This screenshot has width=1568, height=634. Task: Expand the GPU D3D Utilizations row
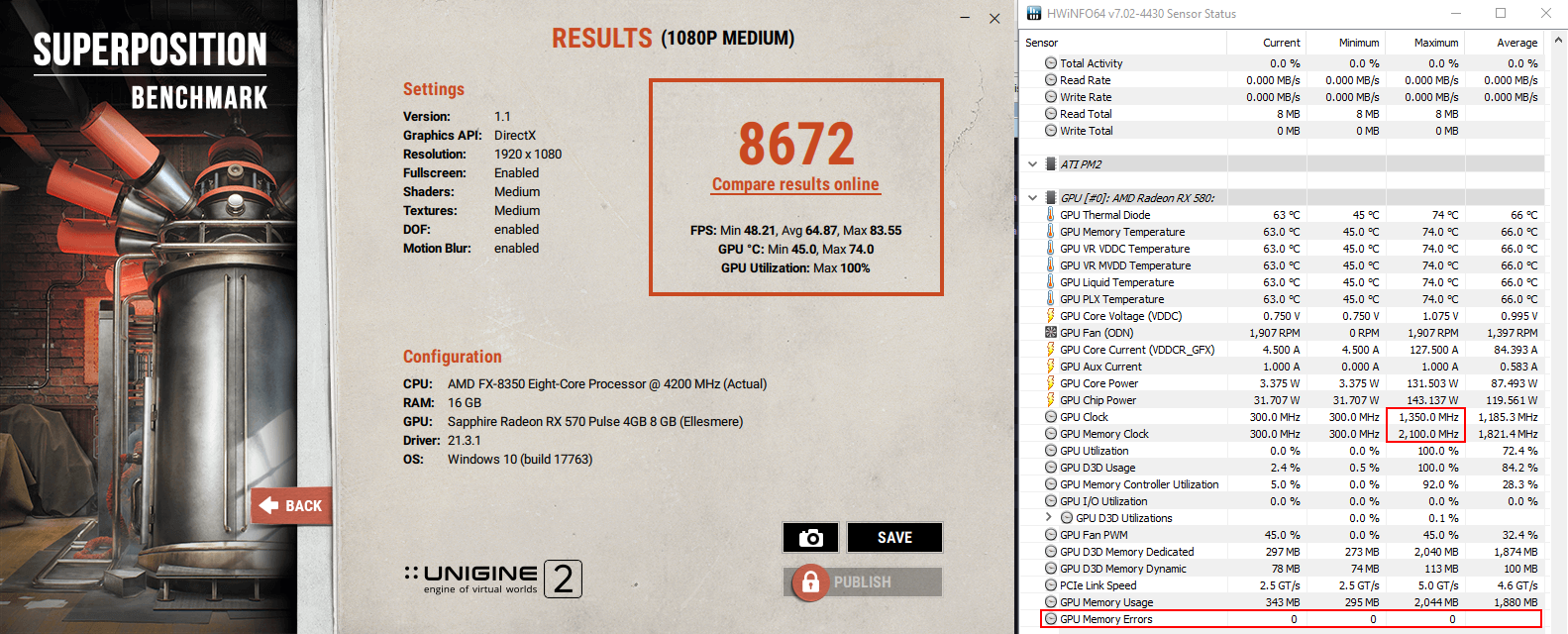pyautogui.click(x=1049, y=518)
